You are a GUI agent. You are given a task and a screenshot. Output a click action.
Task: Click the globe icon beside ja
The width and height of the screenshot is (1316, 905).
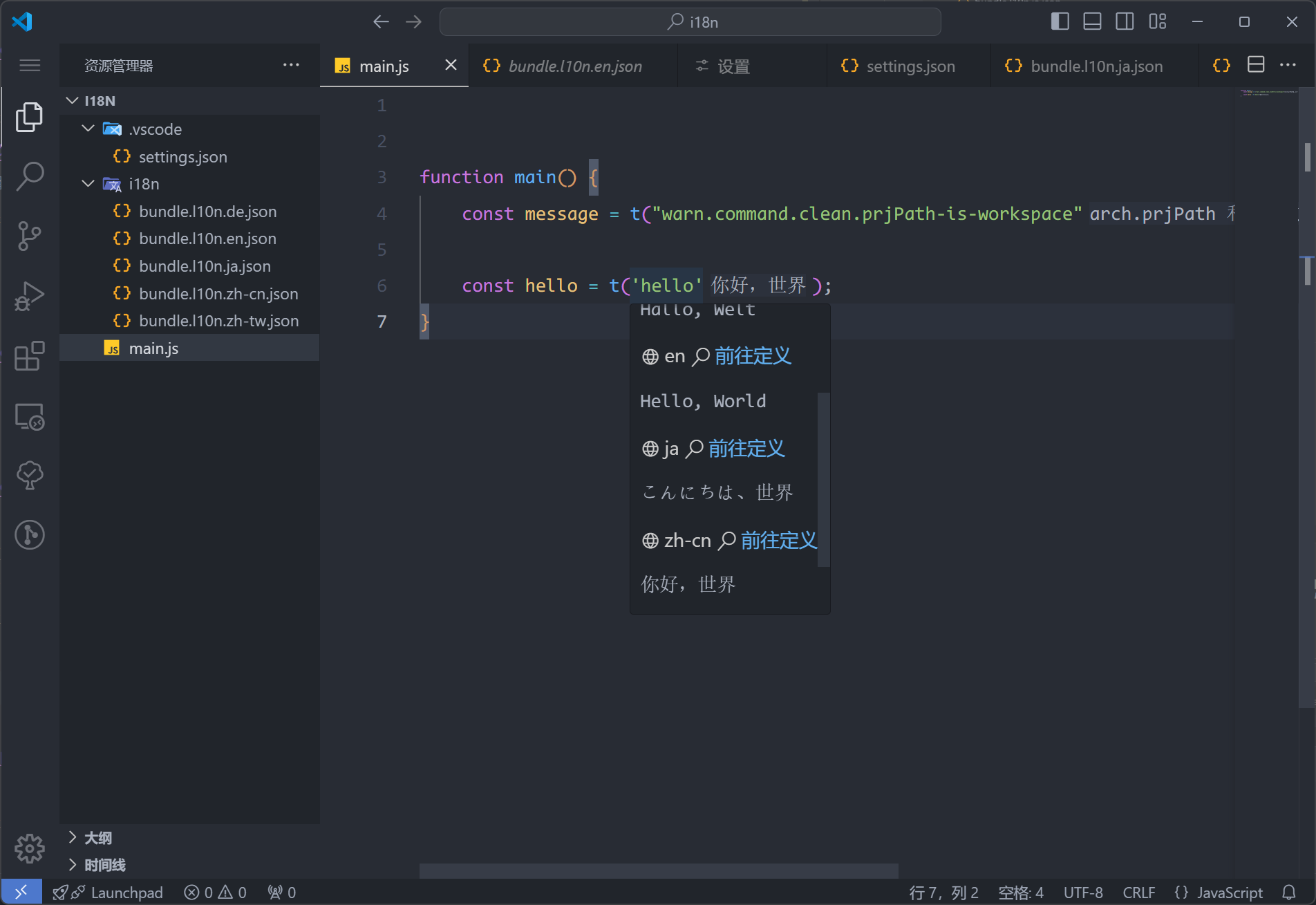tap(650, 449)
